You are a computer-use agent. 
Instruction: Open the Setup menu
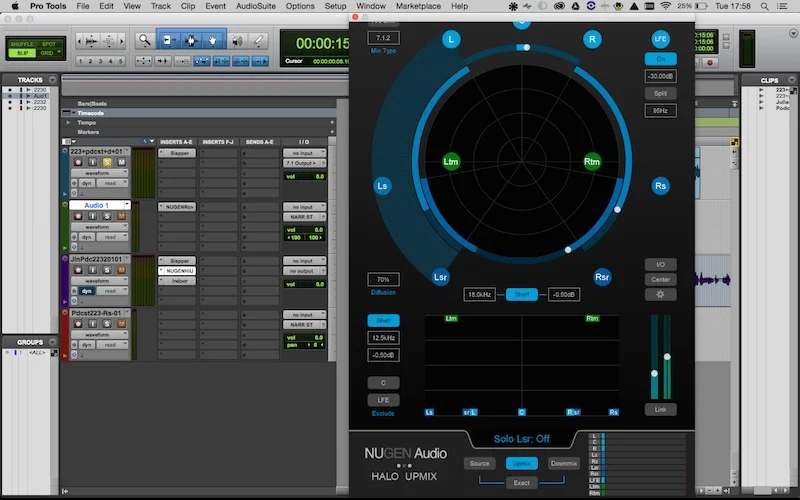tap(335, 6)
